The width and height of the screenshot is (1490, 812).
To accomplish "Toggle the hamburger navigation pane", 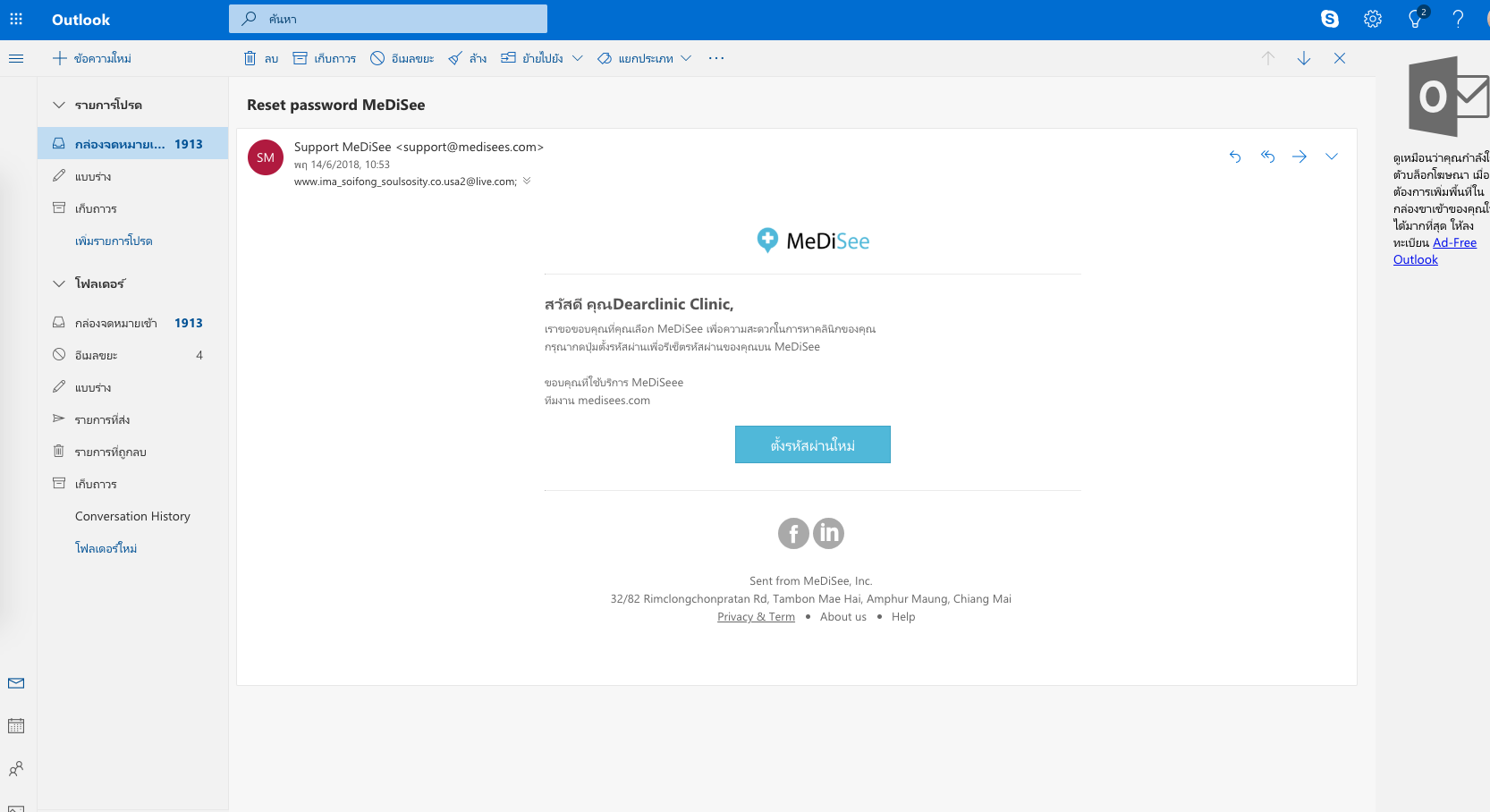I will [x=16, y=58].
